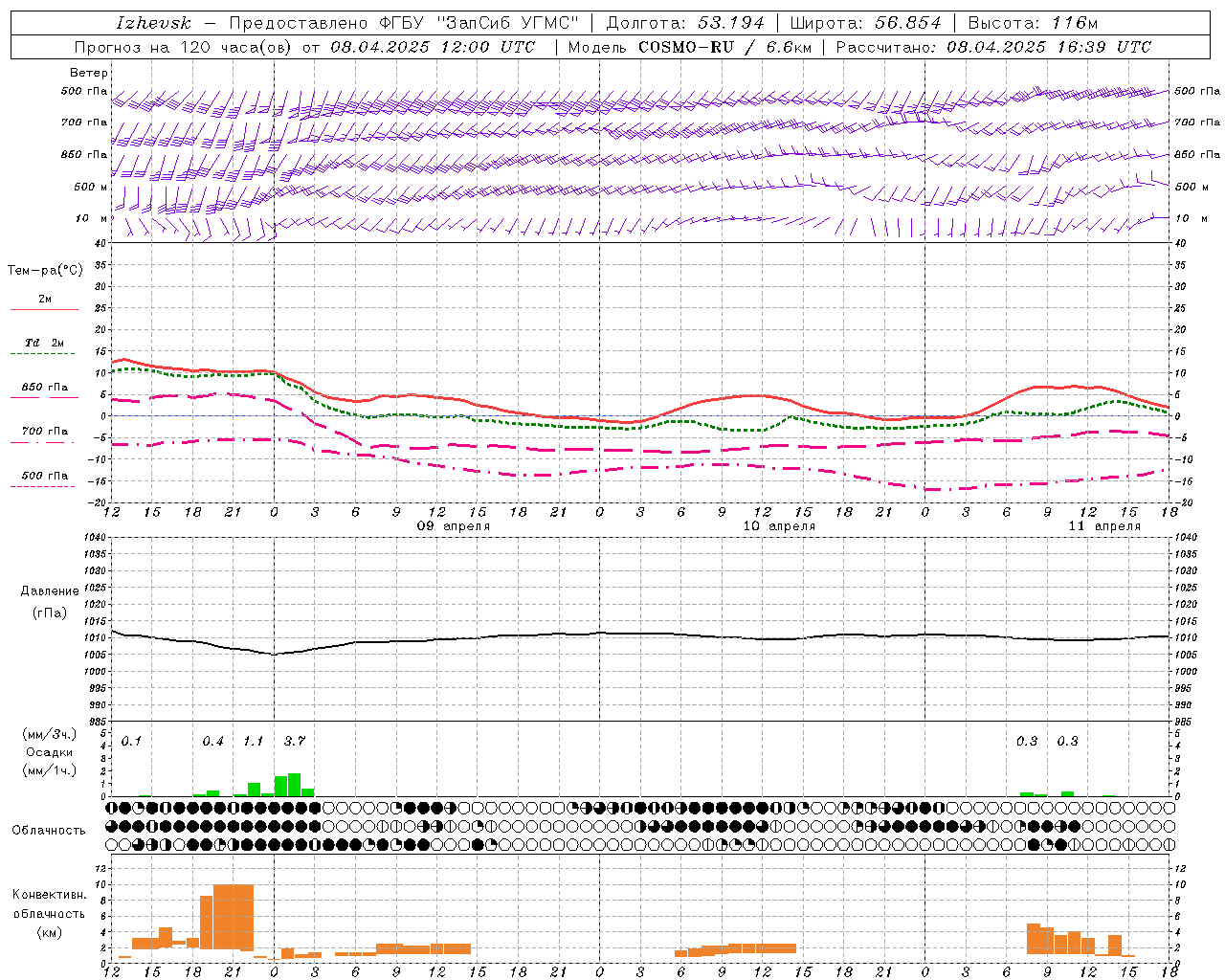The image size is (1225, 980).
Task: Click the '09 апреля' date label
Action: coord(454,526)
